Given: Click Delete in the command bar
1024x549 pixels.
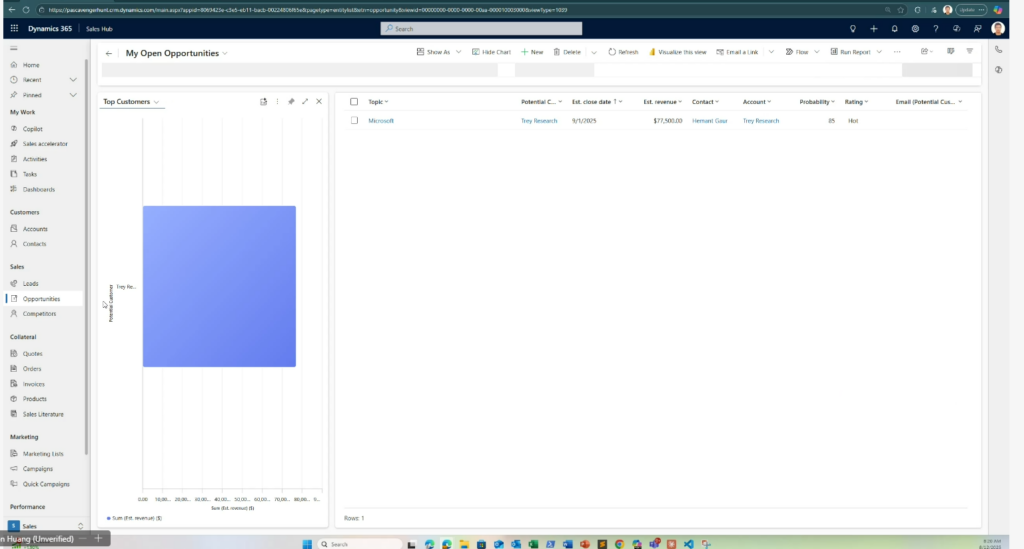Looking at the screenshot, I should (567, 52).
